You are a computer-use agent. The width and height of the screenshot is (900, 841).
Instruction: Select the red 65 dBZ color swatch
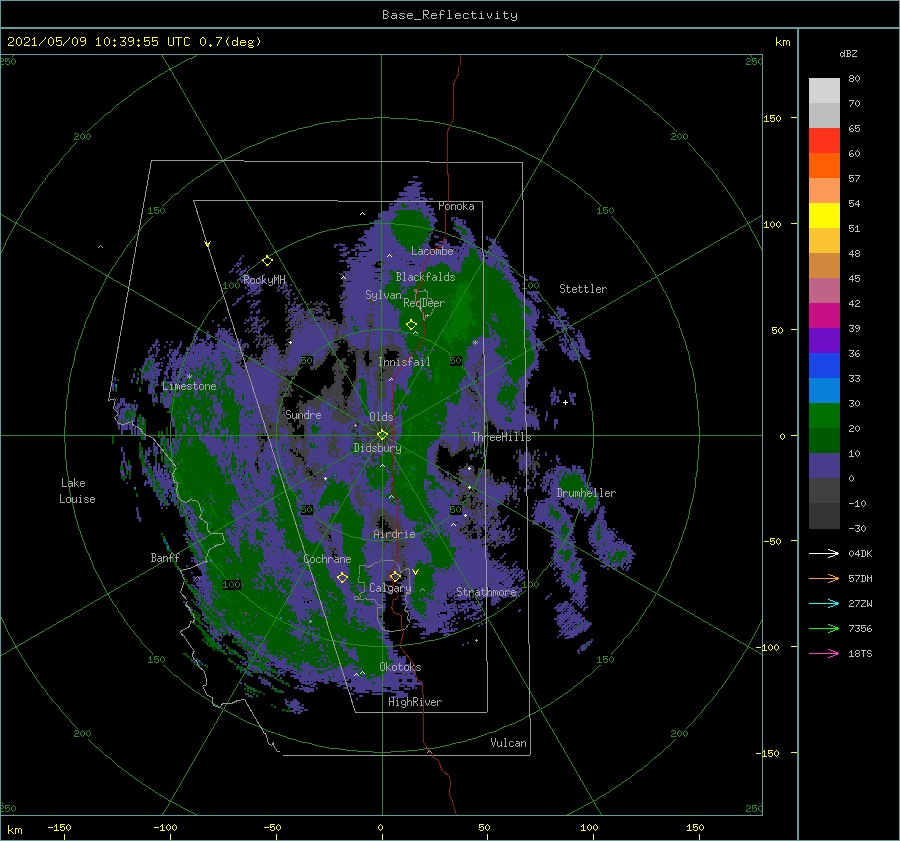824,140
